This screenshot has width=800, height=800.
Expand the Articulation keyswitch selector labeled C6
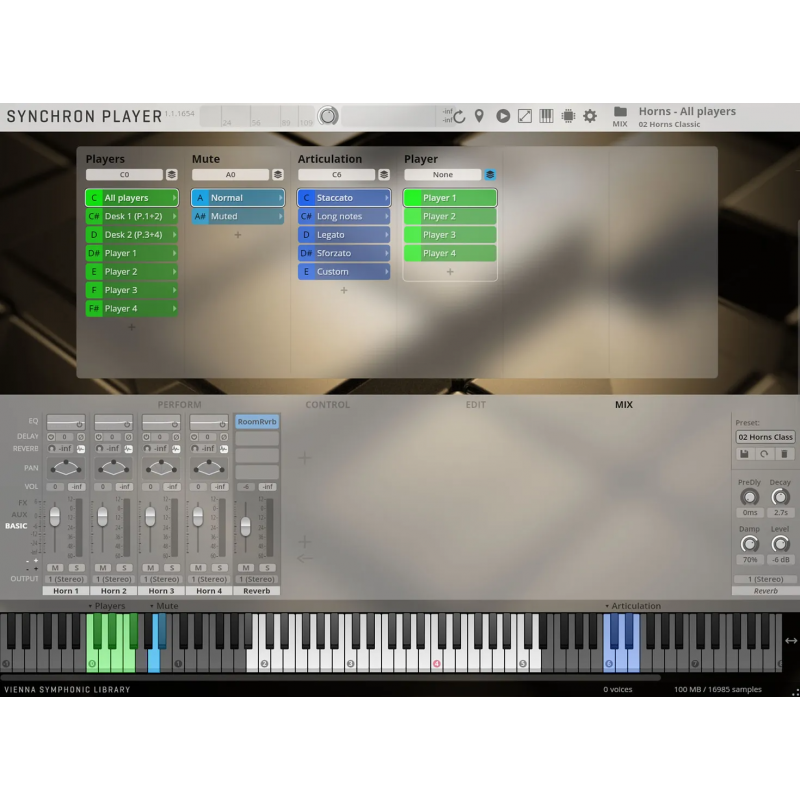(x=337, y=174)
